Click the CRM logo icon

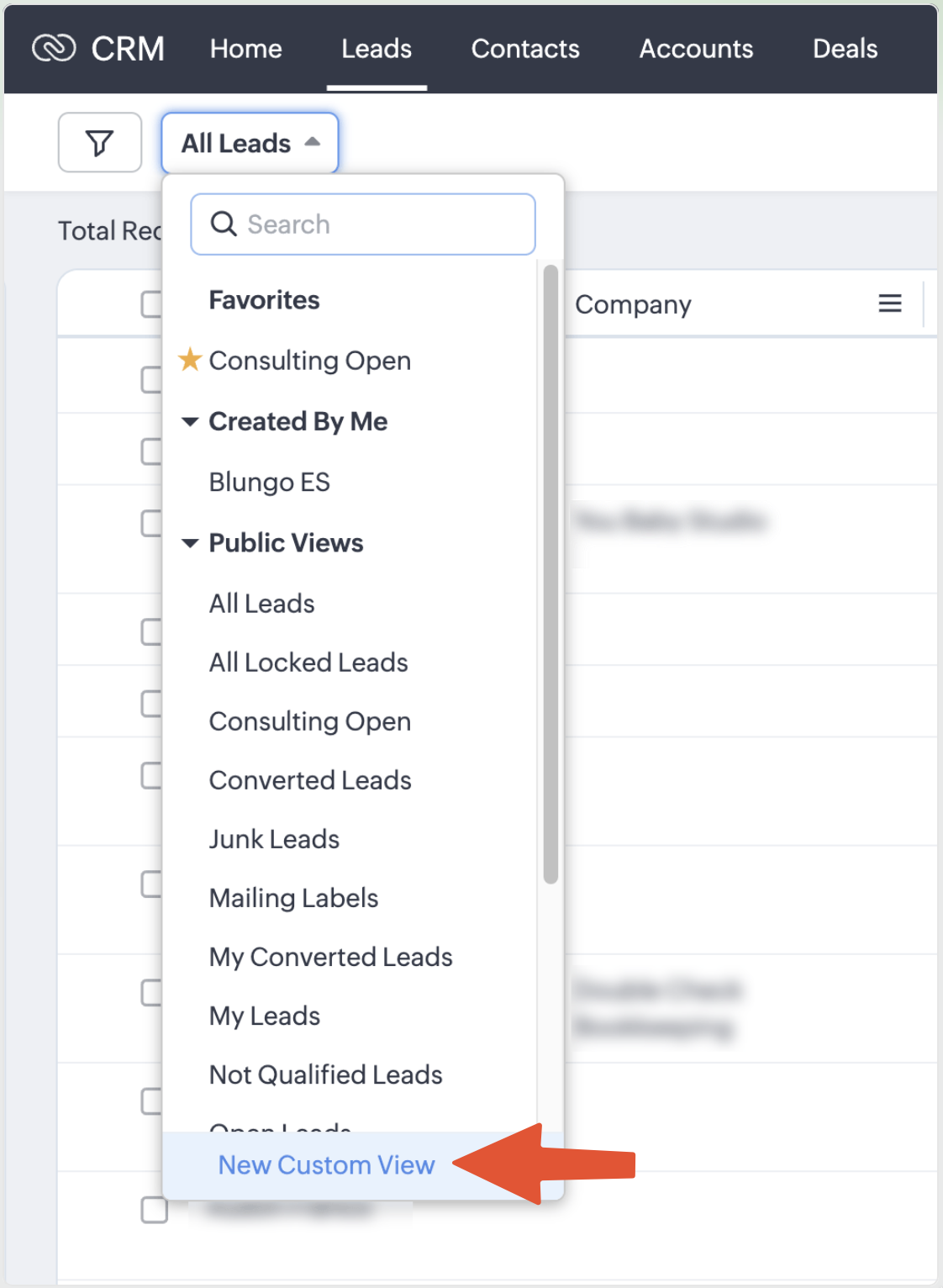click(x=54, y=49)
